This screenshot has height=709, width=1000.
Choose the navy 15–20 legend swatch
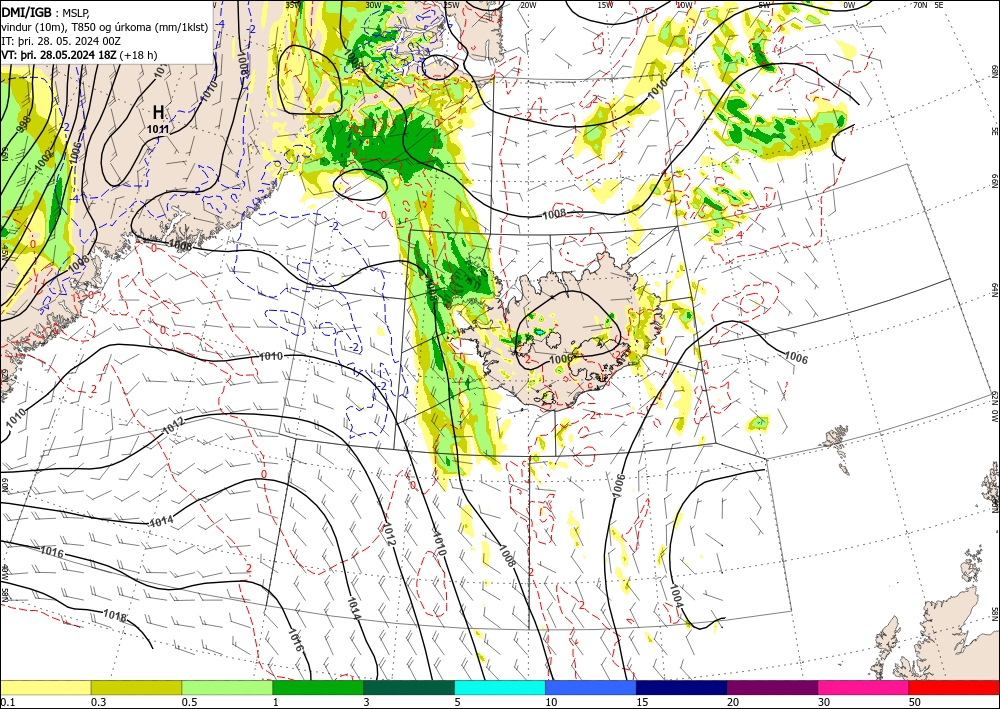point(682,687)
